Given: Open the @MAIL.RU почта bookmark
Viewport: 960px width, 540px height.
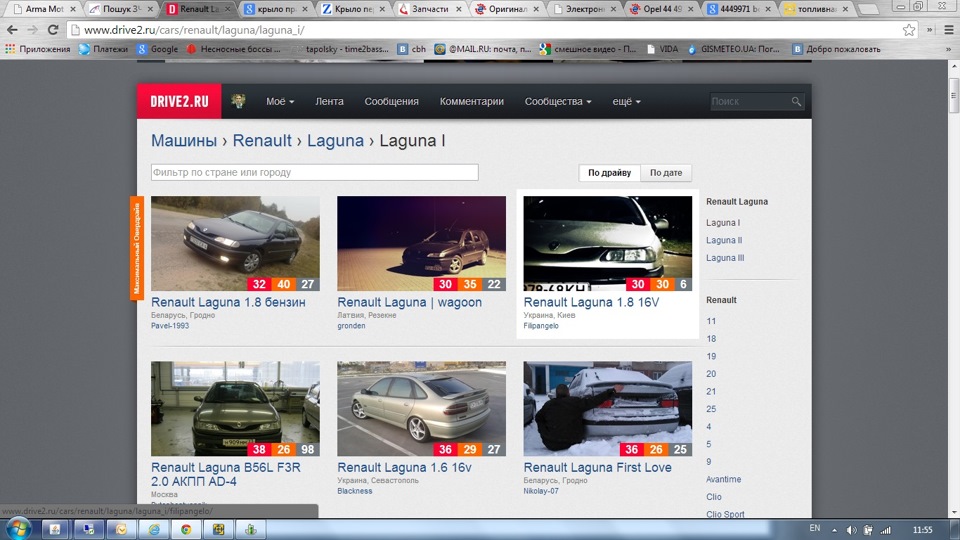Looking at the screenshot, I should point(483,49).
